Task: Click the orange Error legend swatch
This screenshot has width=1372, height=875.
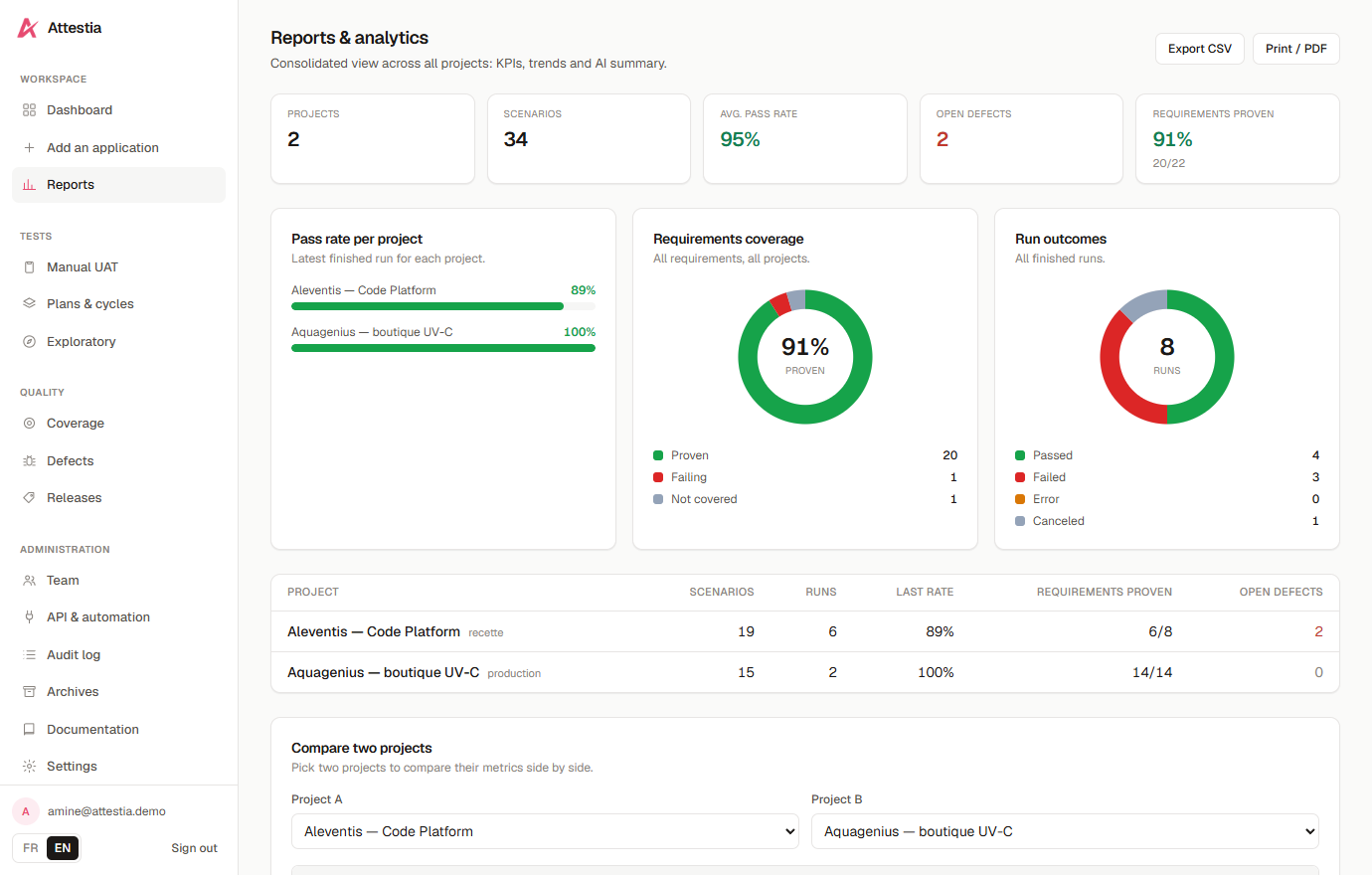Action: pyautogui.click(x=1020, y=499)
